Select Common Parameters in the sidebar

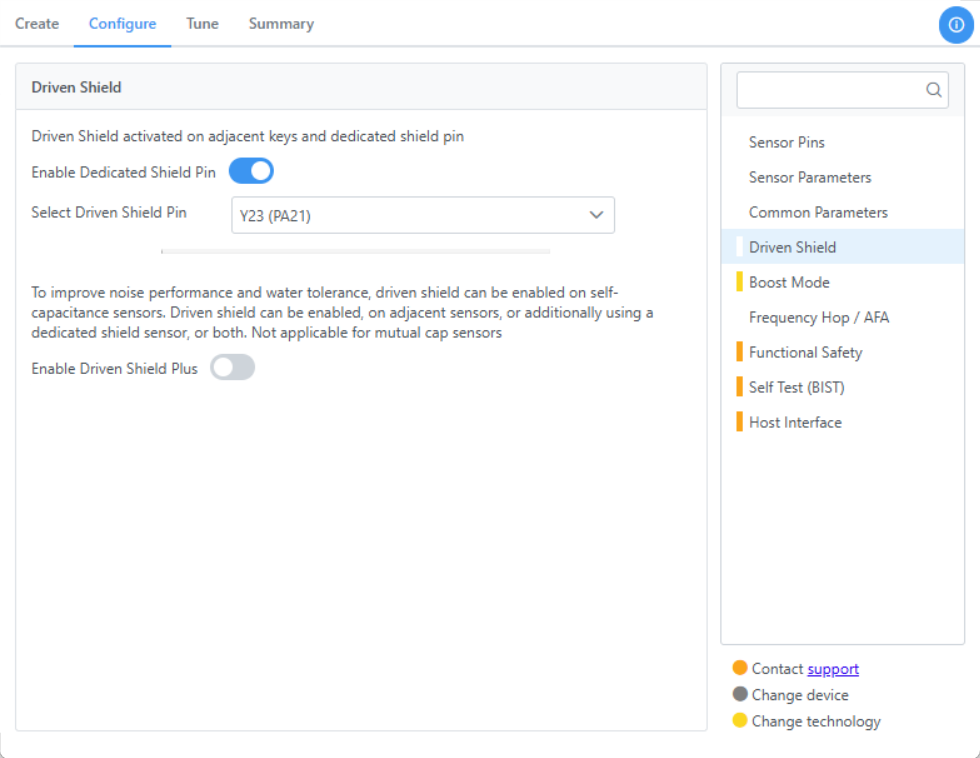coord(842,212)
